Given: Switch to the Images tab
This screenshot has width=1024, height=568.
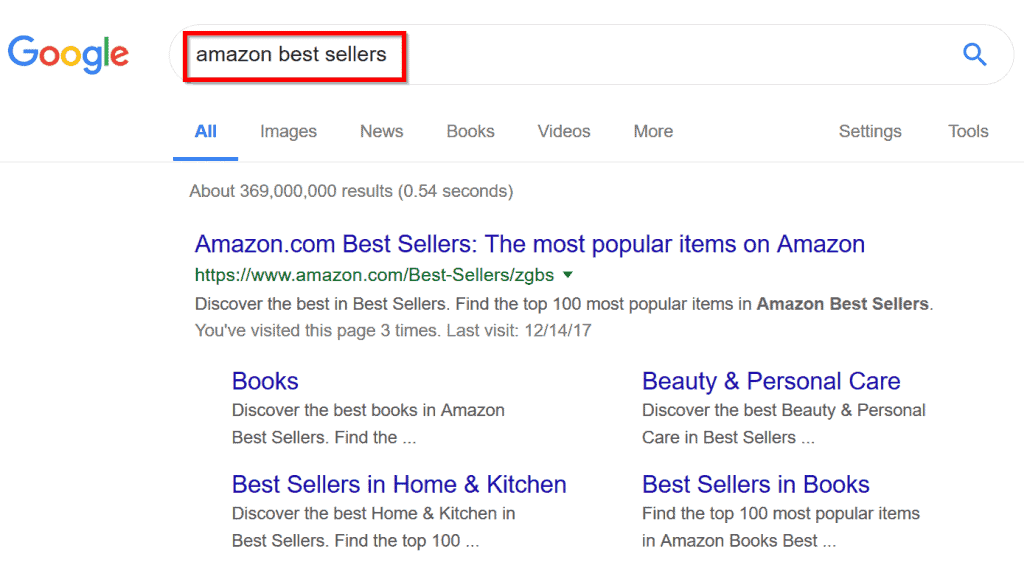Looking at the screenshot, I should (x=288, y=131).
